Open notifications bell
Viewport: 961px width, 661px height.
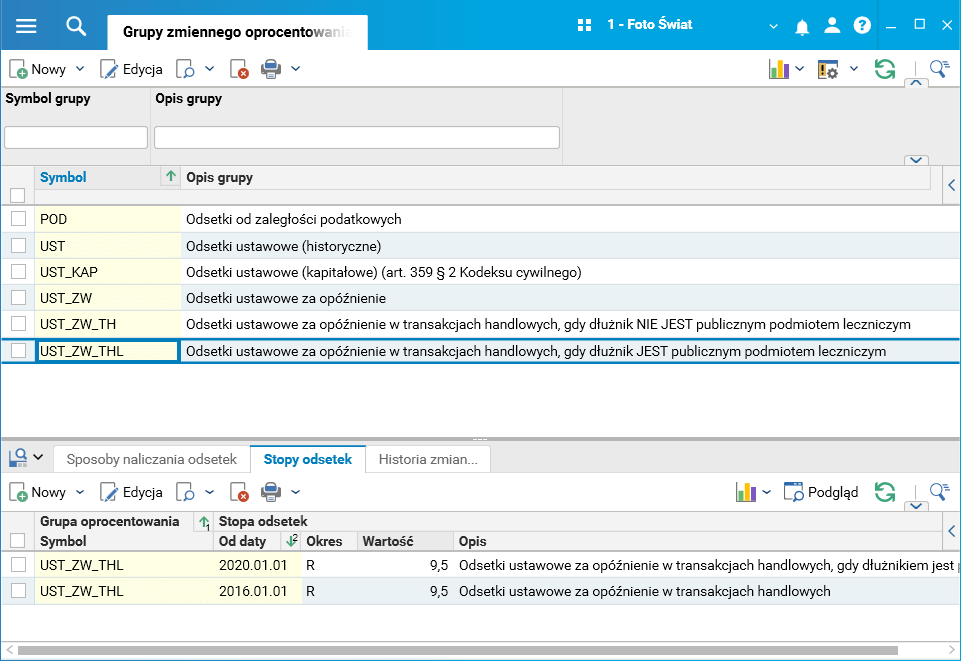coord(802,26)
